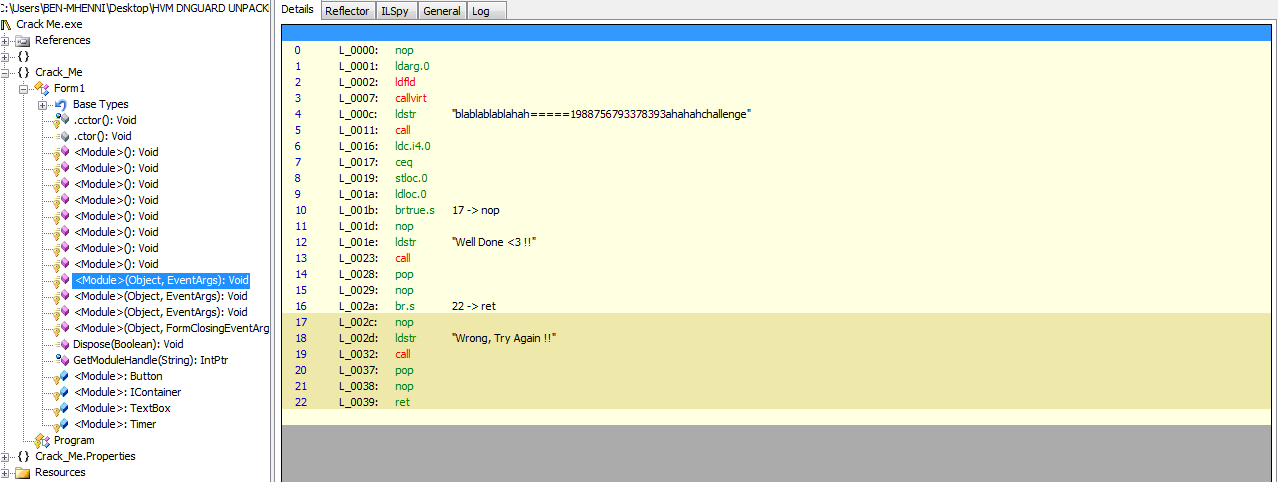Image resolution: width=1278 pixels, height=482 pixels.
Task: Click the Dispose(Boolean) method icon
Action: pos(62,344)
